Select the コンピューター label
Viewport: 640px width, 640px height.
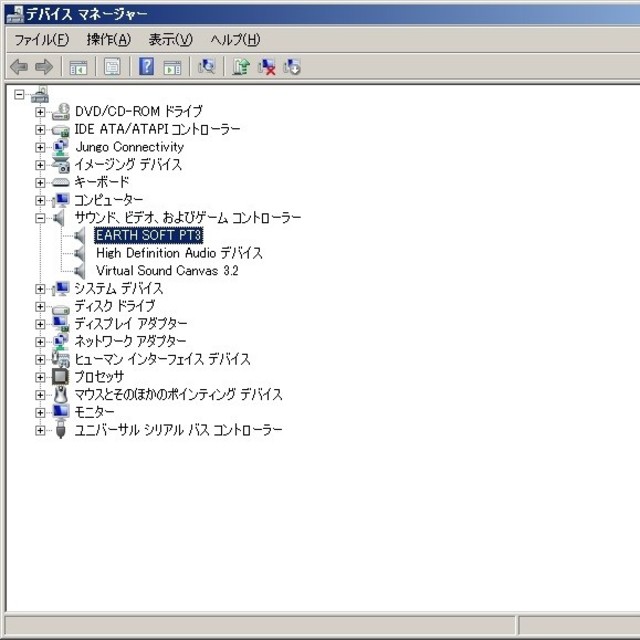click(x=109, y=200)
